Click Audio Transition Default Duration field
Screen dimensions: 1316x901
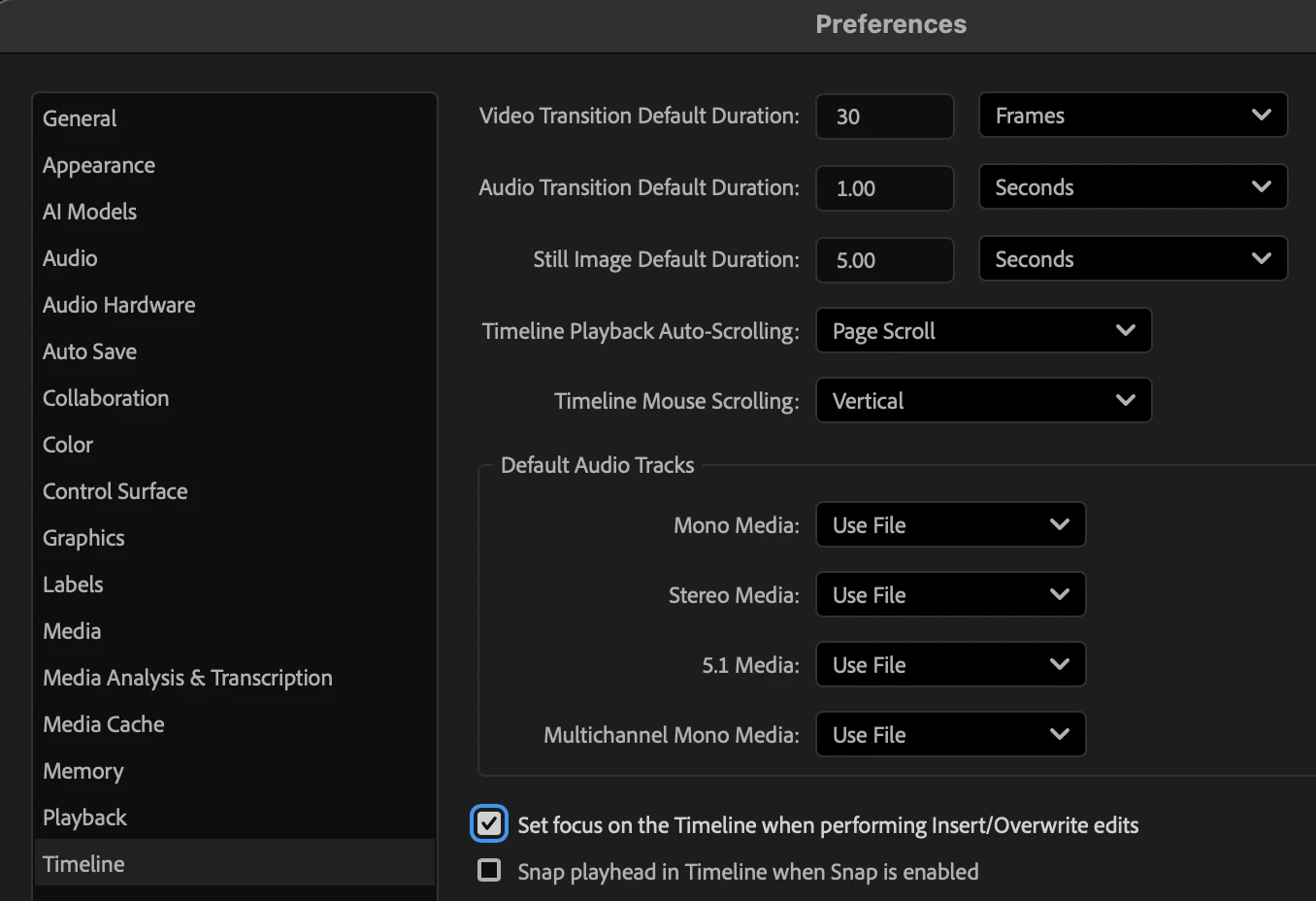tap(884, 188)
